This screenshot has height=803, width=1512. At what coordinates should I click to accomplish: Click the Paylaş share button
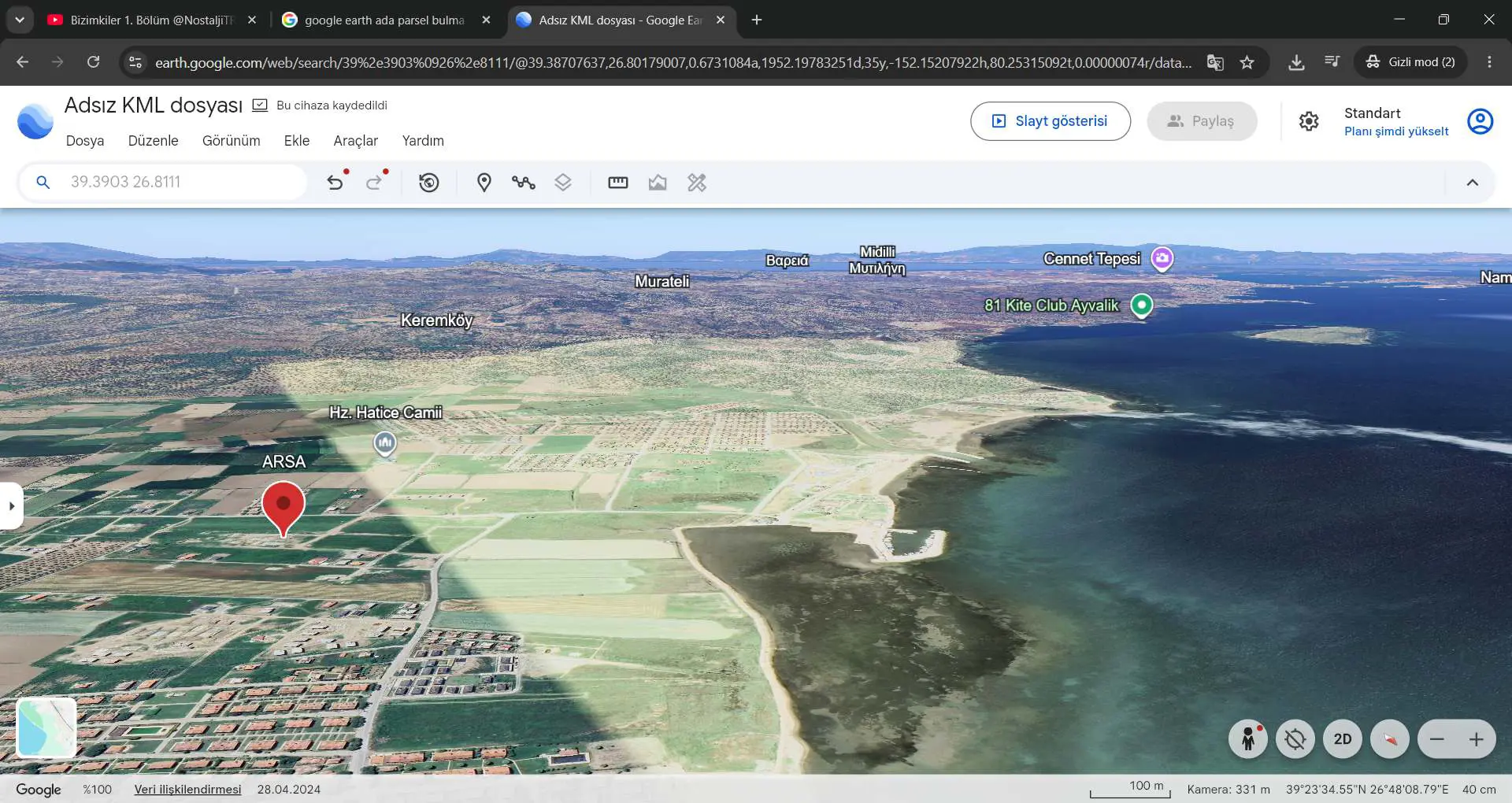point(1202,121)
